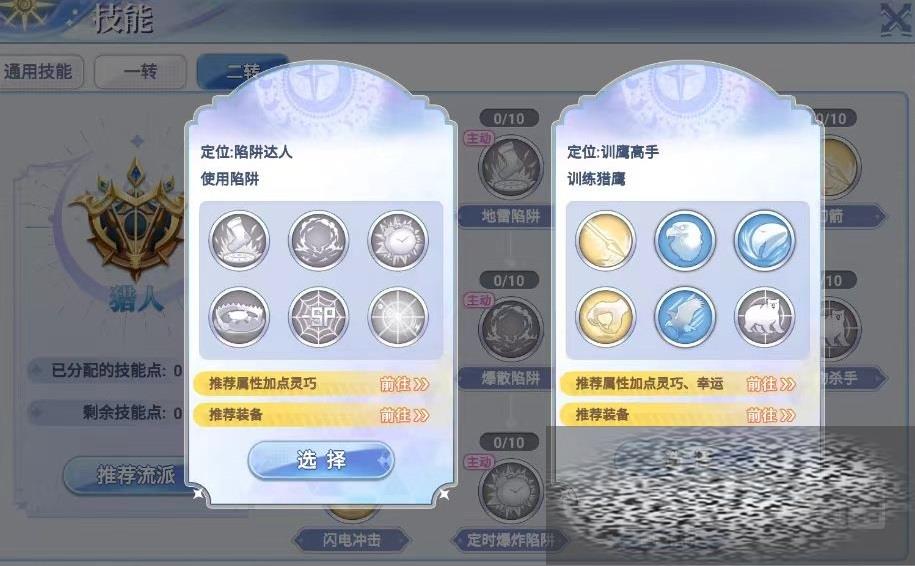Screen dimensions: 915x566
Task: Select the spider web SP trap icon
Action: tap(319, 317)
